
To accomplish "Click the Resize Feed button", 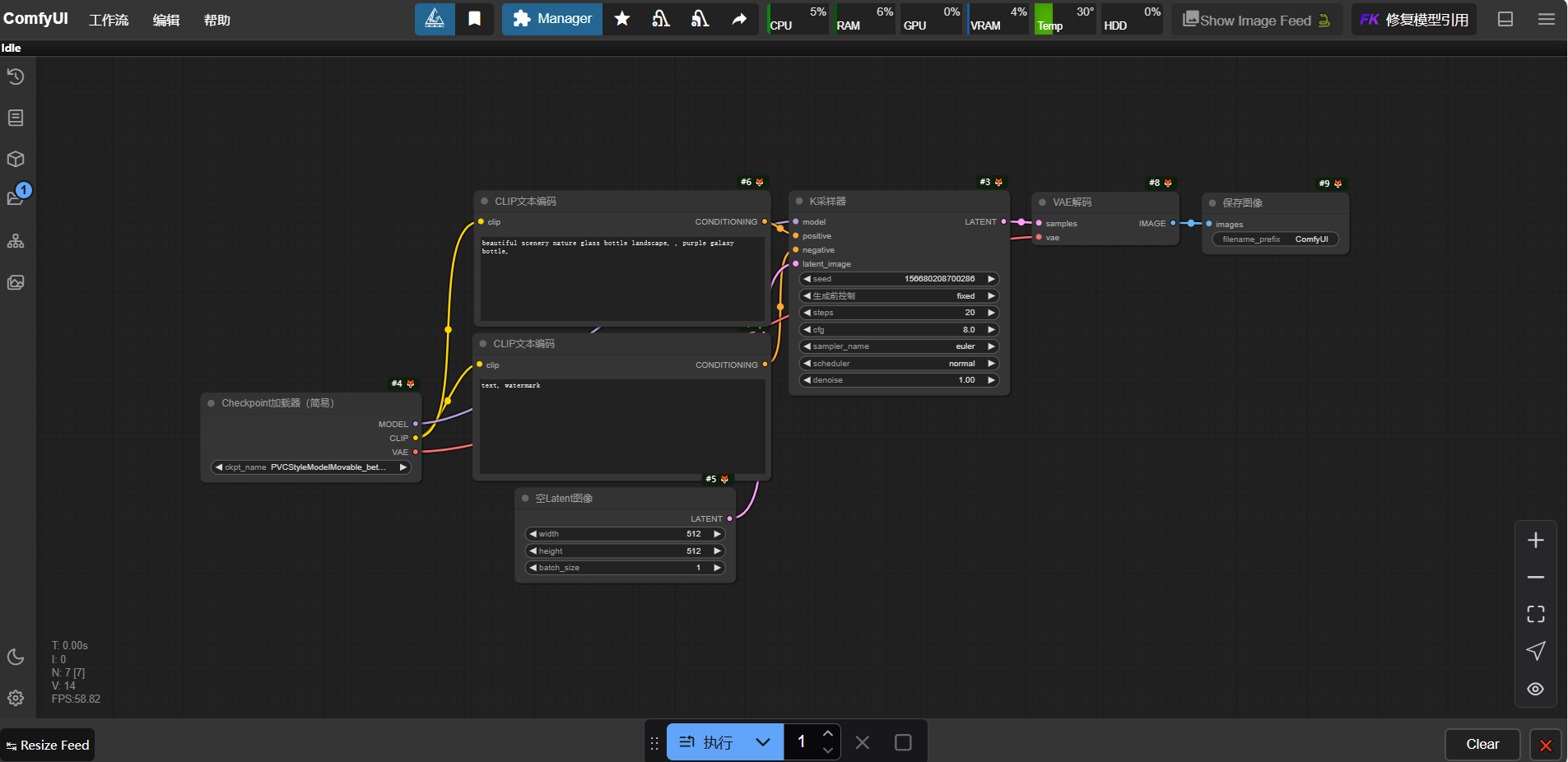I will point(48,745).
